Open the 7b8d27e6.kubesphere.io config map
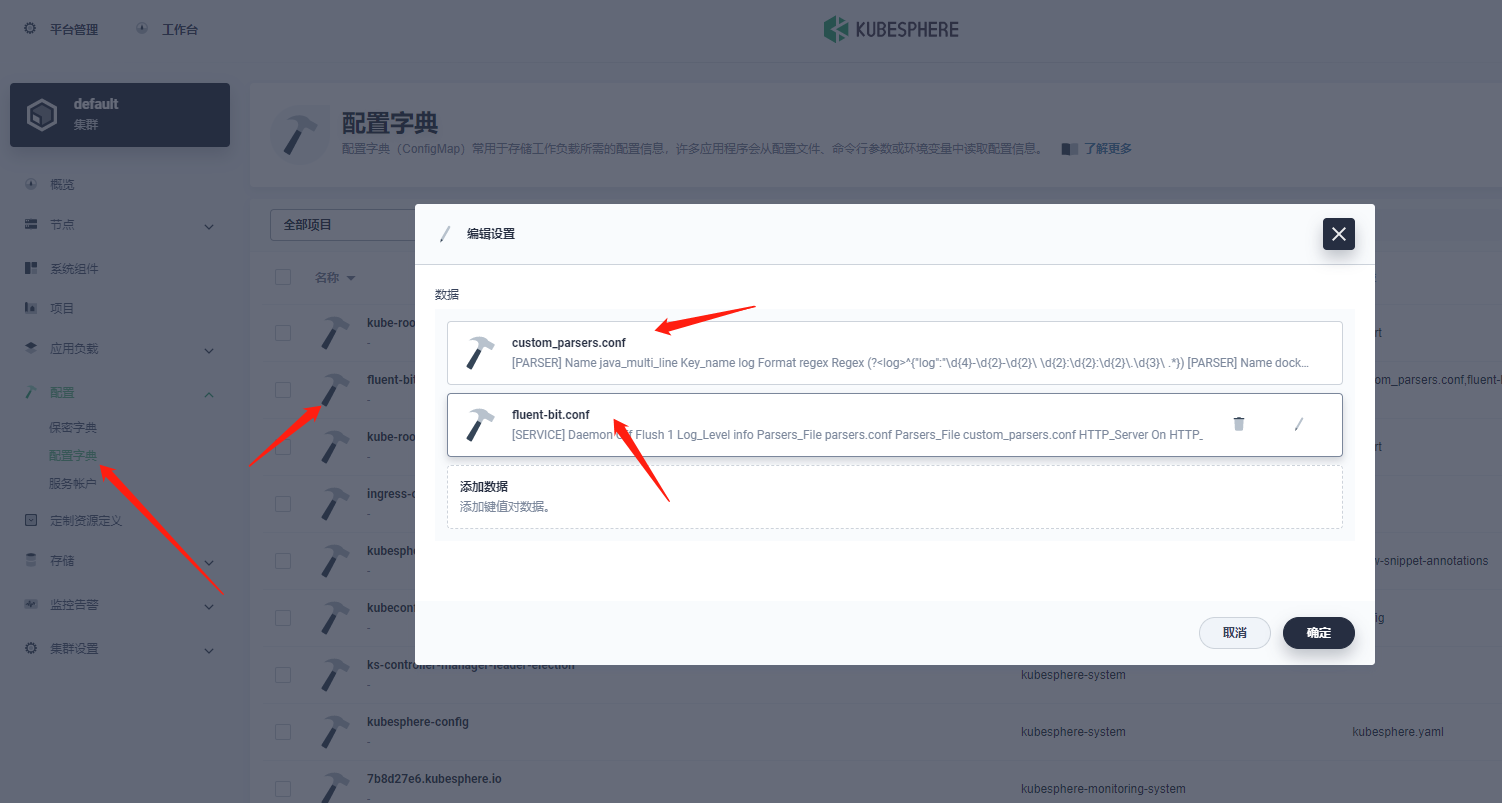 [435, 778]
